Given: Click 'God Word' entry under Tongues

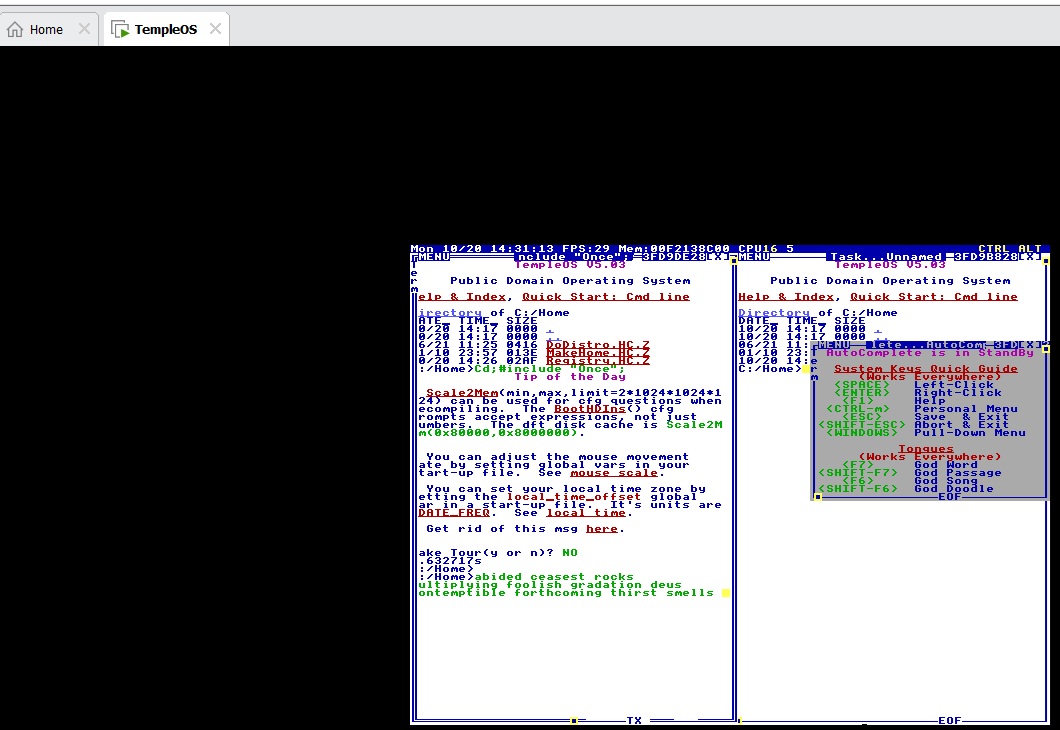Looking at the screenshot, I should (x=946, y=464).
